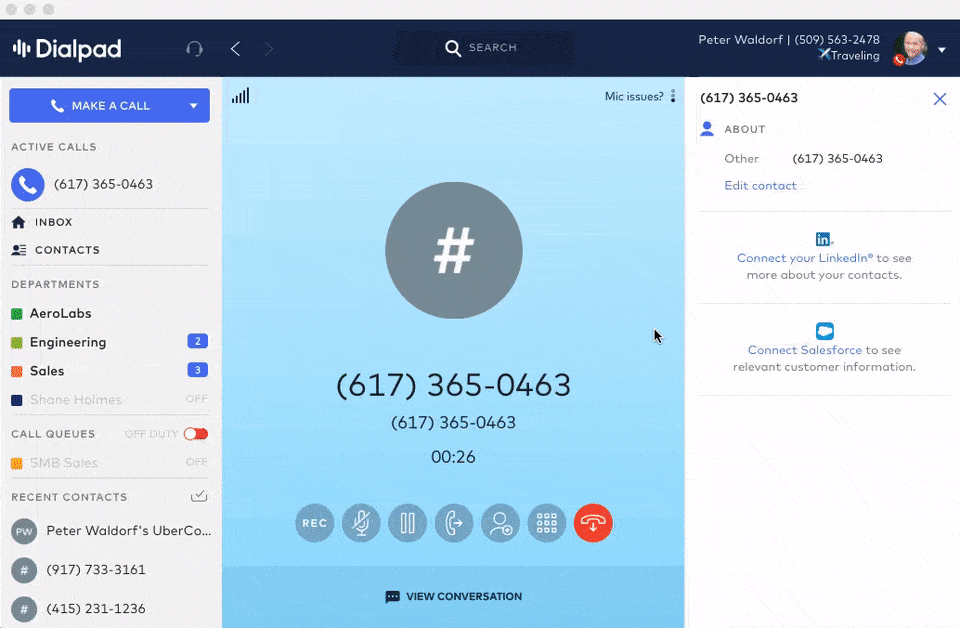Put the call on hold
This screenshot has height=628, width=960.
[x=407, y=523]
